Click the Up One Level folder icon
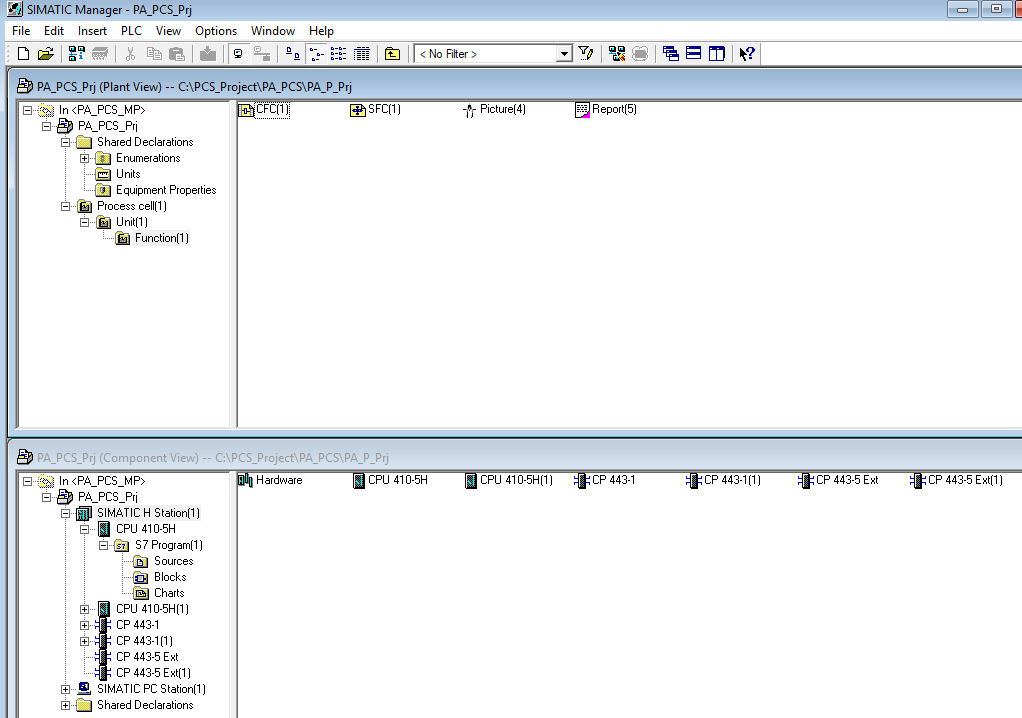This screenshot has height=718, width=1022. coord(392,54)
